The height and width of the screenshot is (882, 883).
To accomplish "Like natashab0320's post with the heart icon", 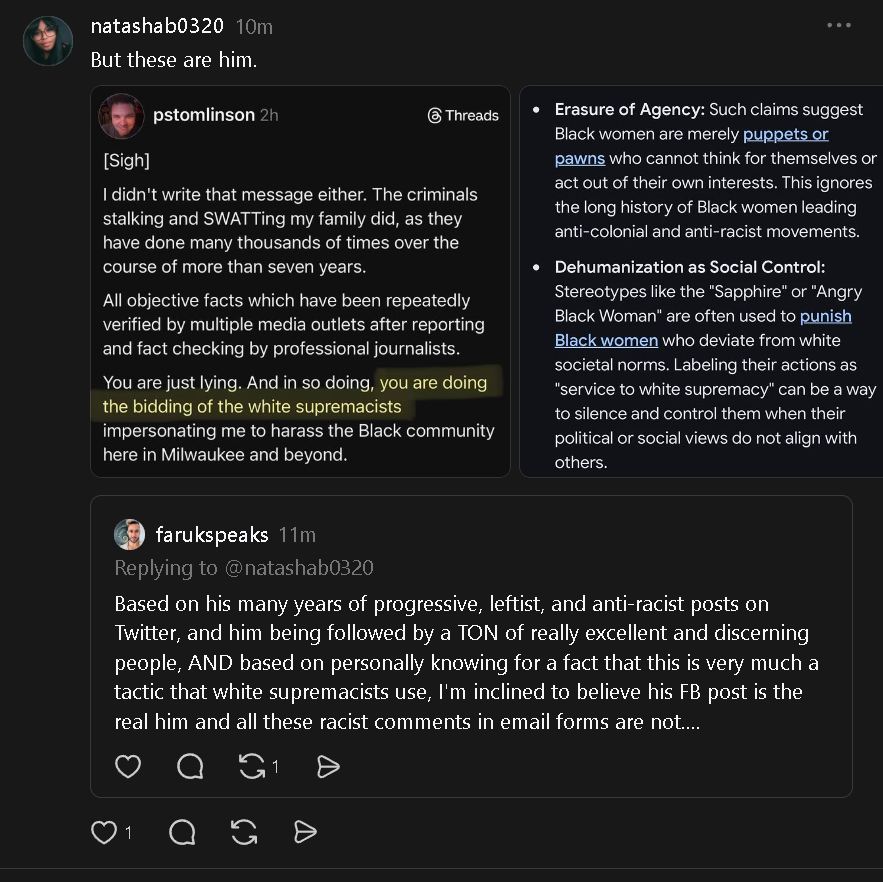I will [x=104, y=832].
